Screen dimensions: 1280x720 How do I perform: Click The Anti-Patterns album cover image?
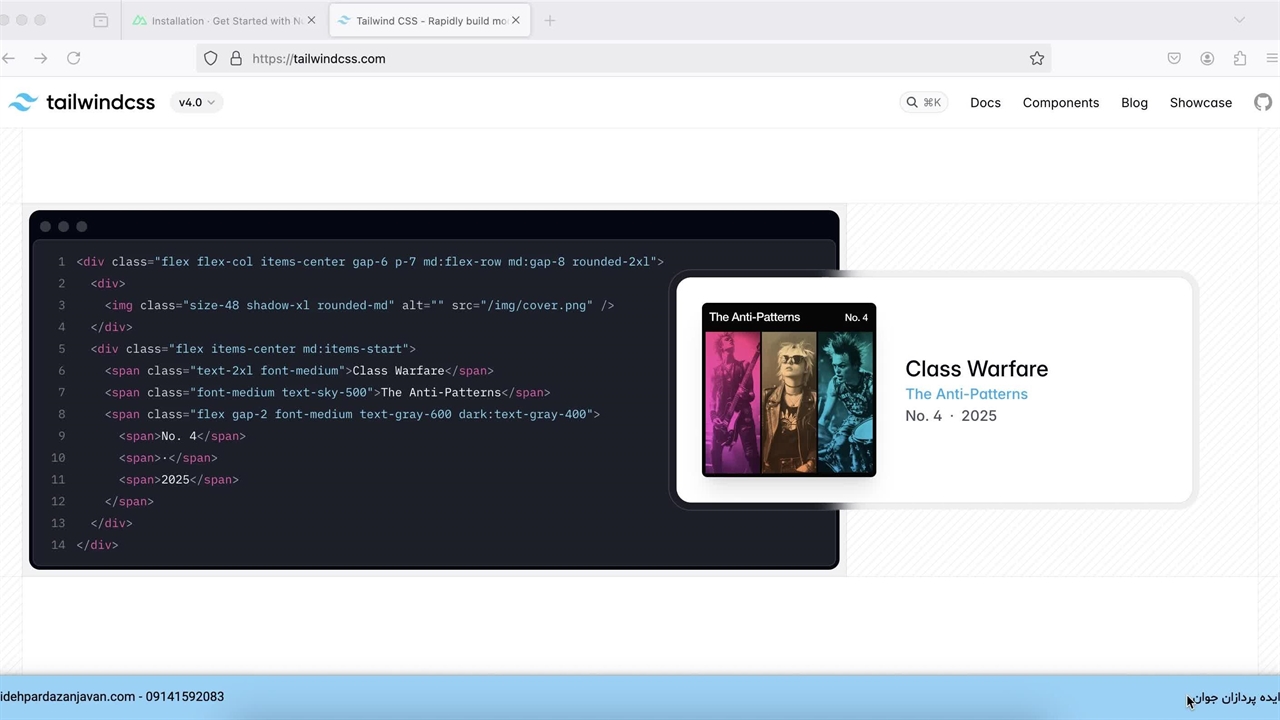pos(789,390)
